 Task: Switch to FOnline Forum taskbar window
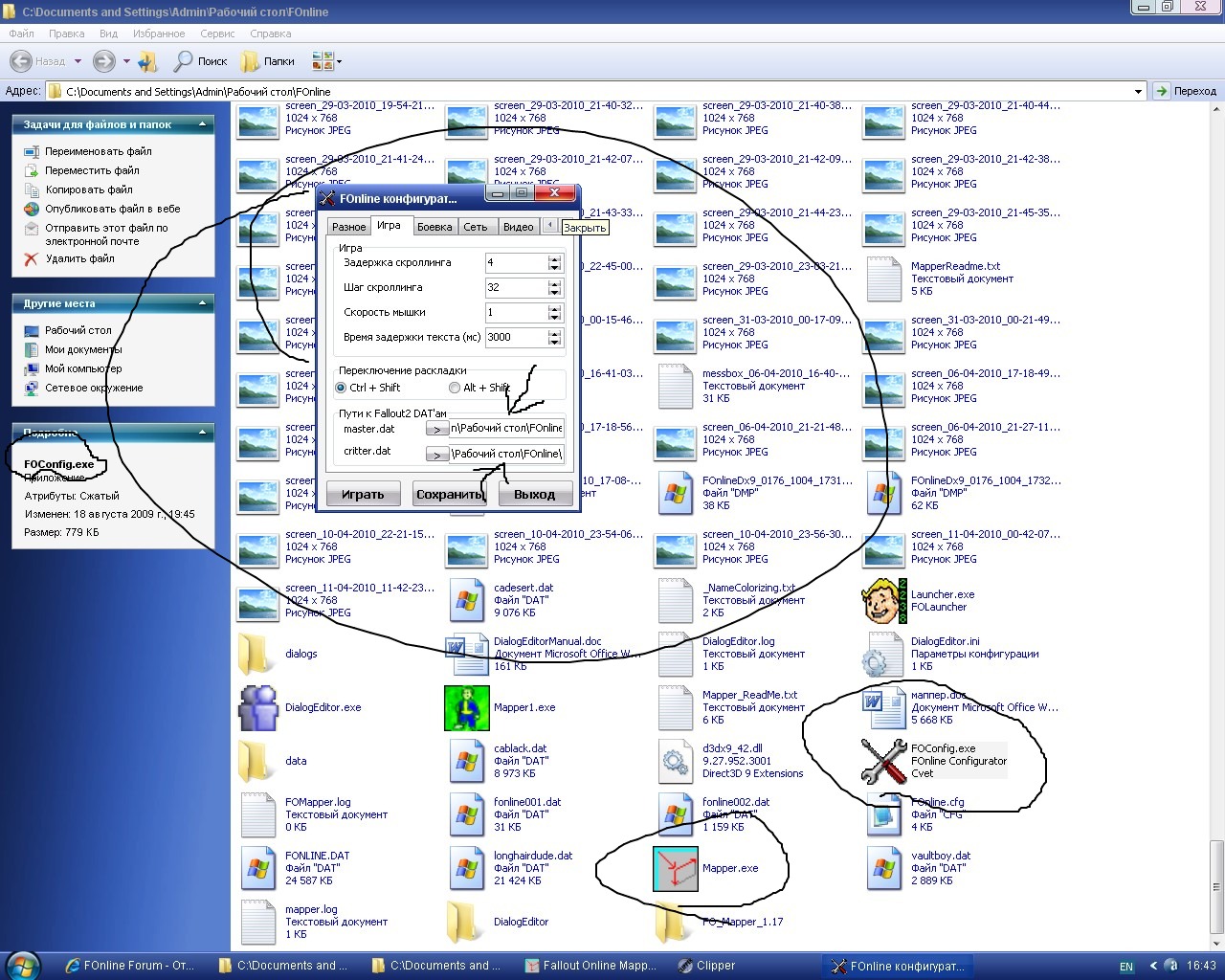click(131, 966)
